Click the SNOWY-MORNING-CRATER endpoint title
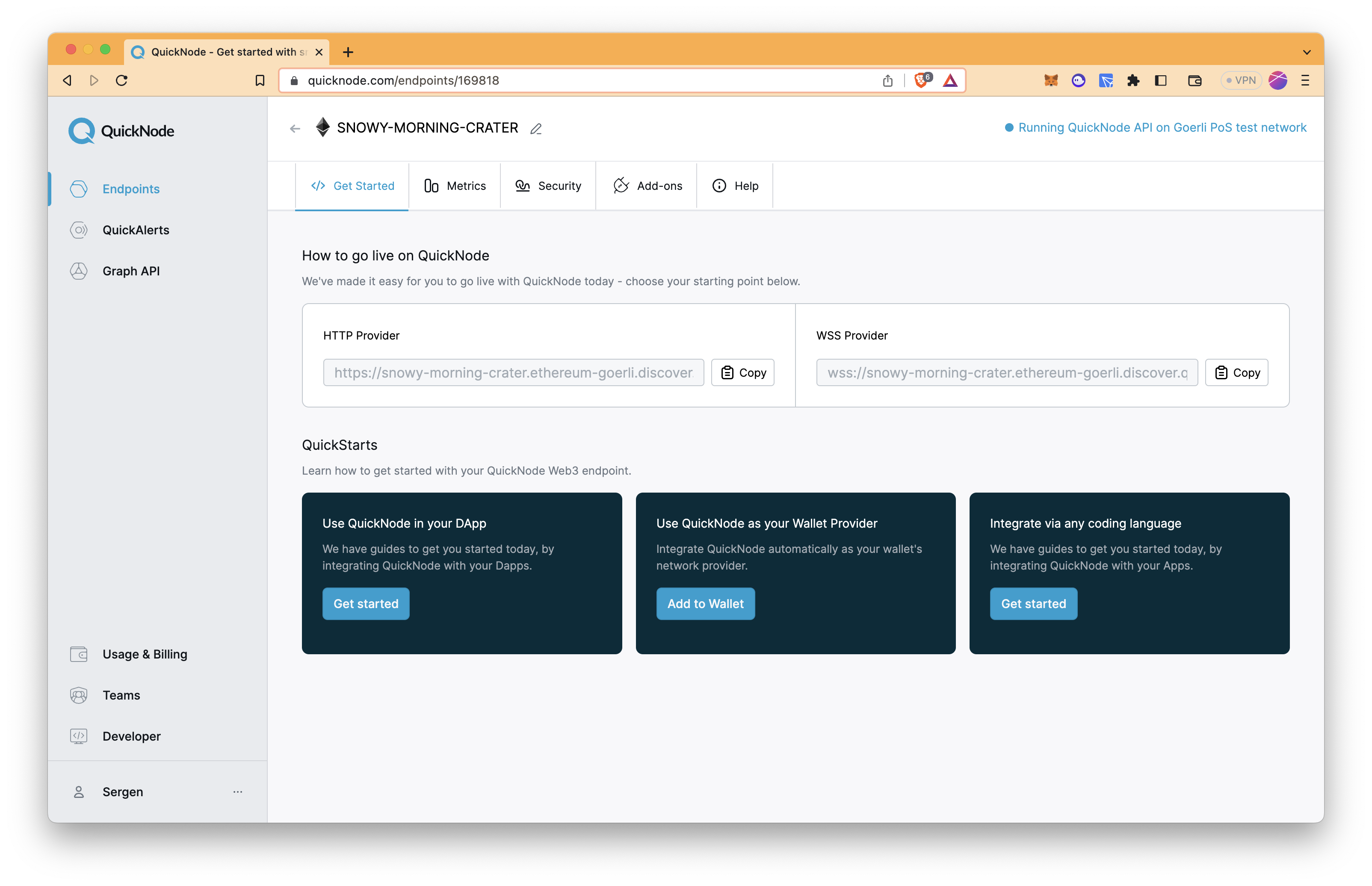The width and height of the screenshot is (1372, 886). 427,127
